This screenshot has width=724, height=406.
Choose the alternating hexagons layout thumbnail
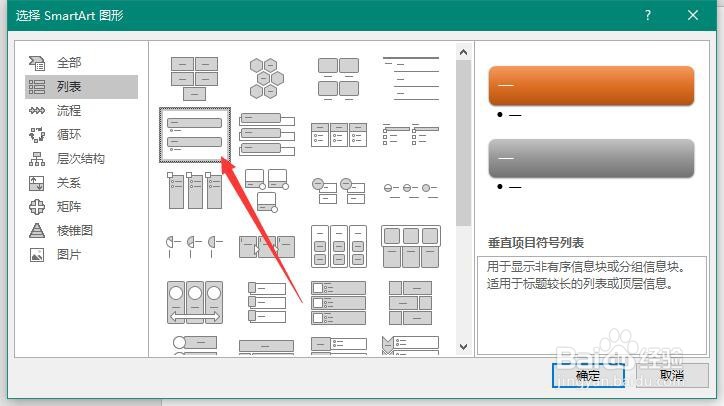(266, 79)
